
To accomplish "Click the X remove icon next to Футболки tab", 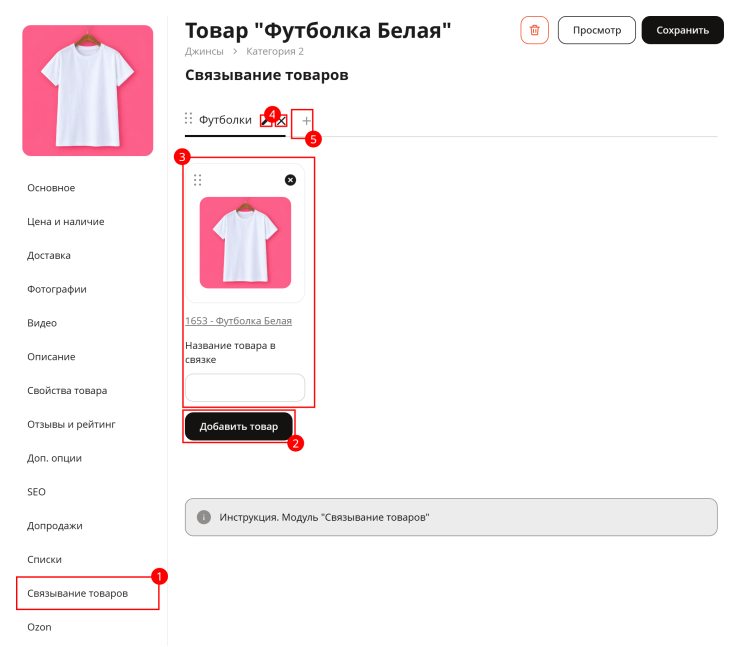I will point(281,121).
